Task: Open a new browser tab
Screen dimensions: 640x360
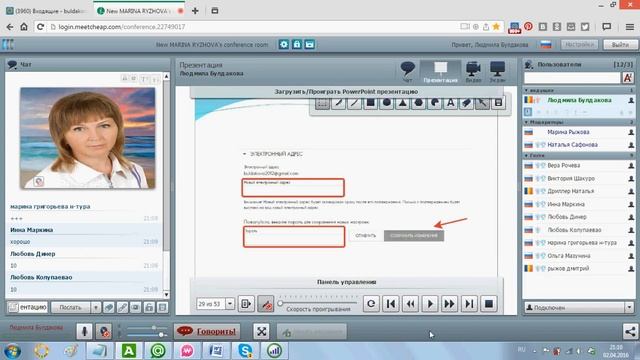Action: [195, 11]
